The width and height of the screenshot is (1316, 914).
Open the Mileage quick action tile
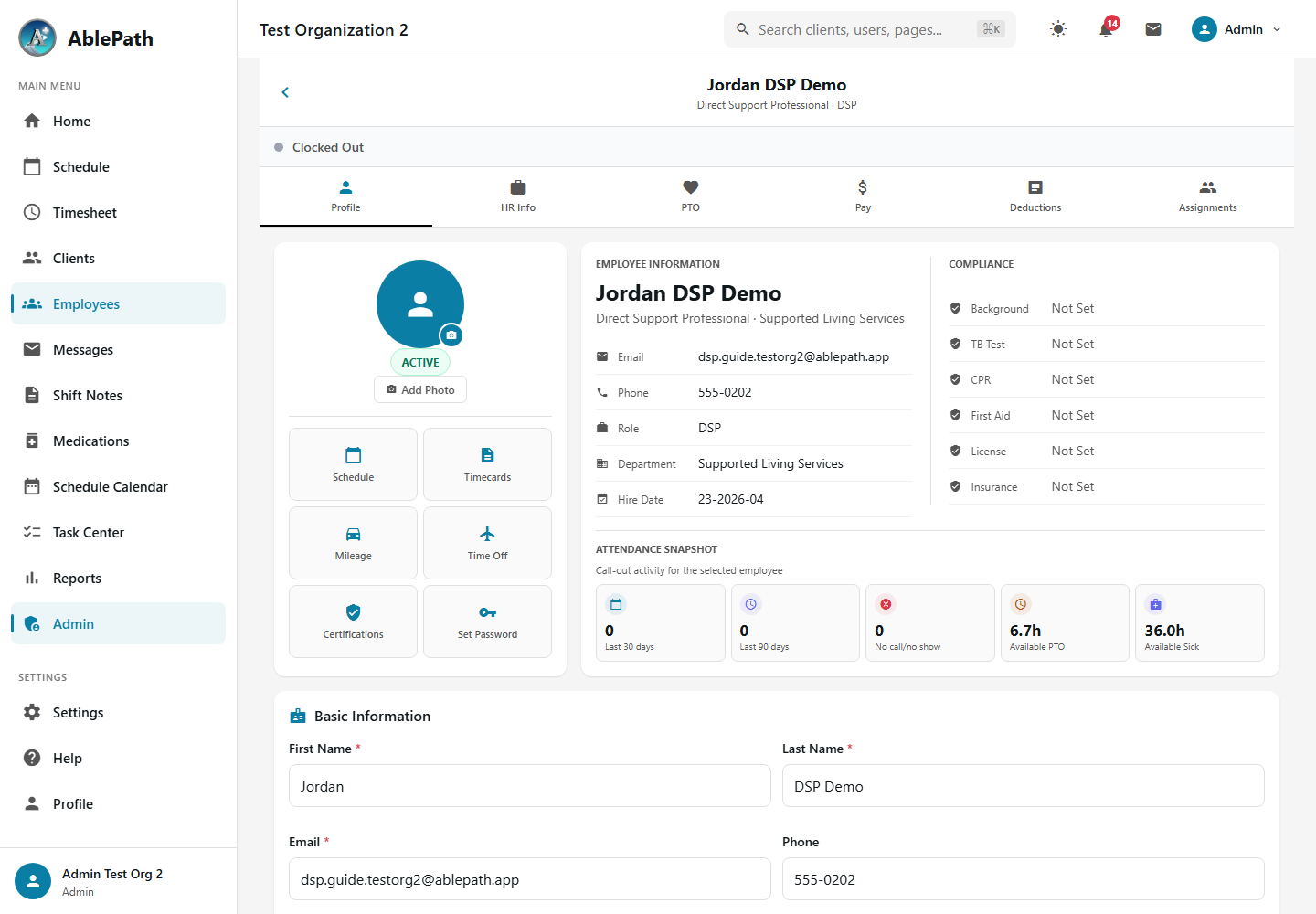point(353,543)
